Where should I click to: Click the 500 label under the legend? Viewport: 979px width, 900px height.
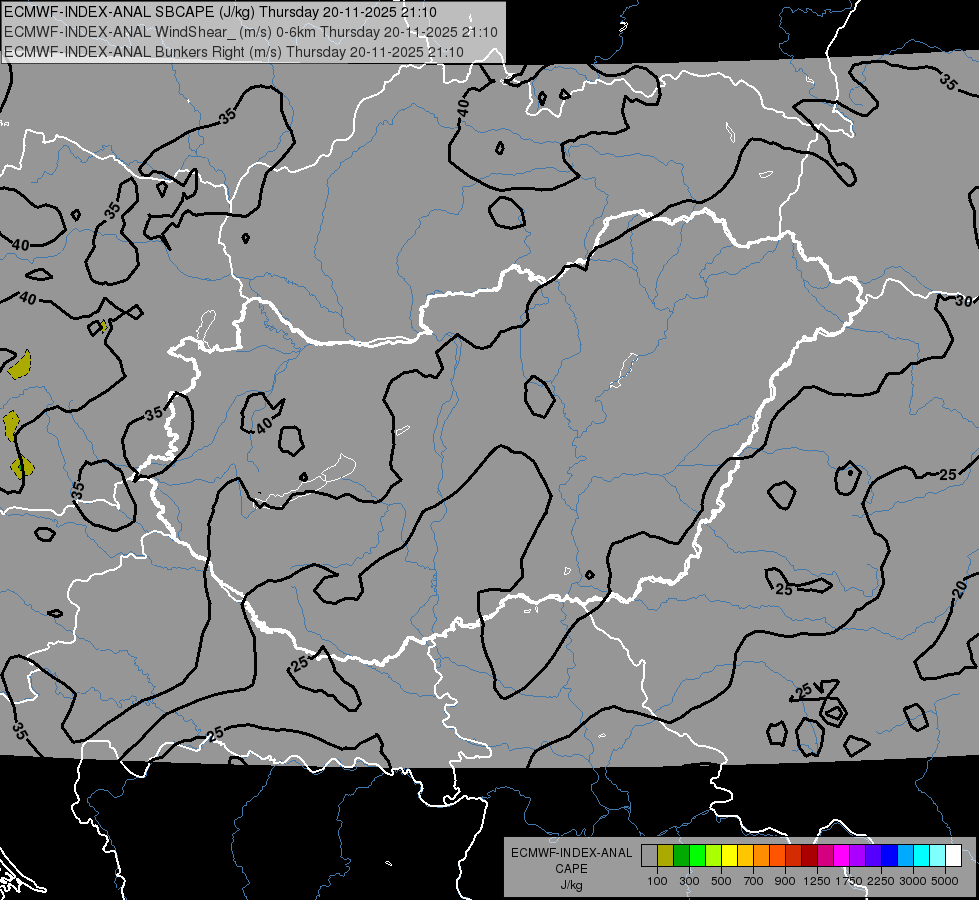(721, 881)
